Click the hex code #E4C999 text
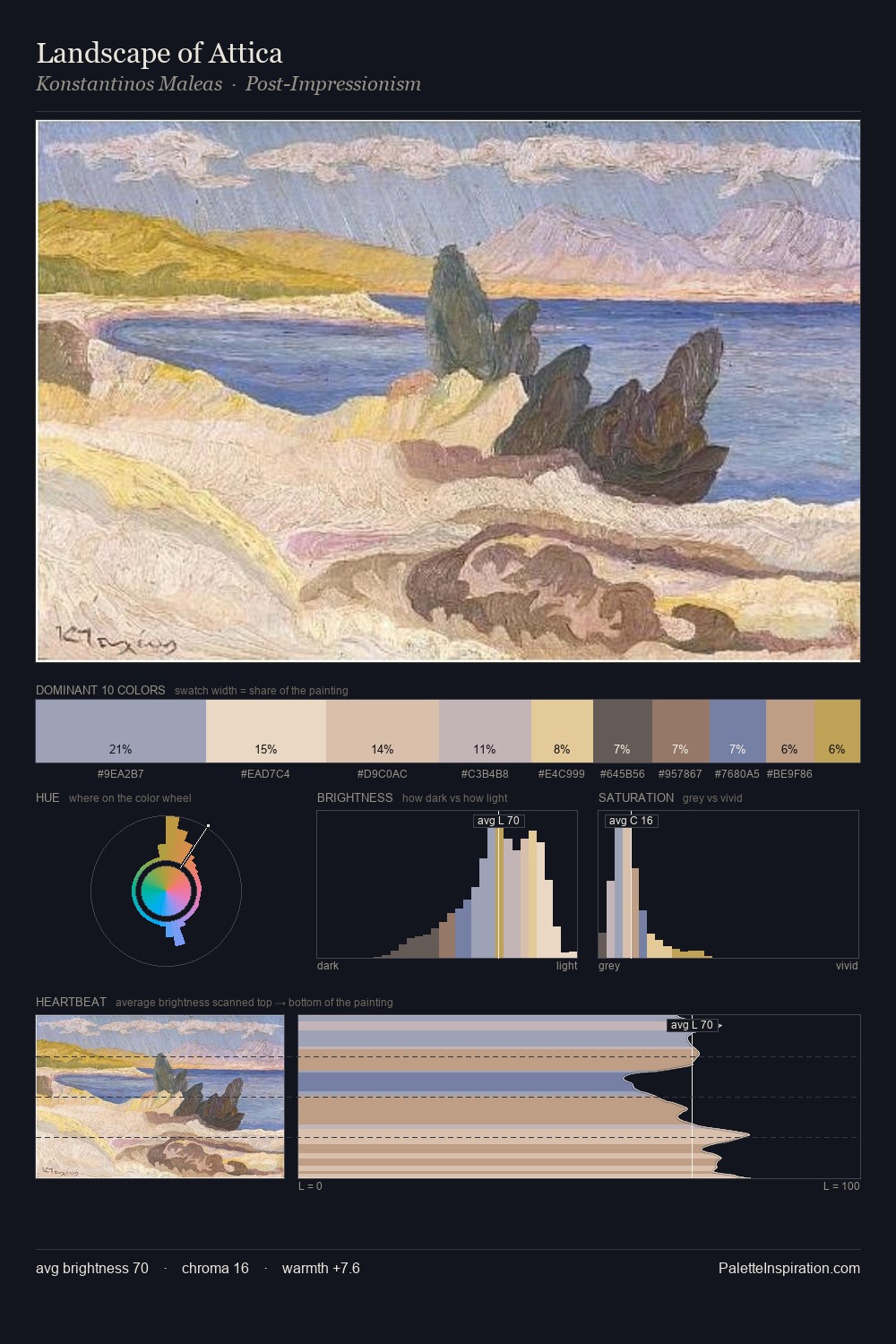The height and width of the screenshot is (1344, 896). pos(561,773)
